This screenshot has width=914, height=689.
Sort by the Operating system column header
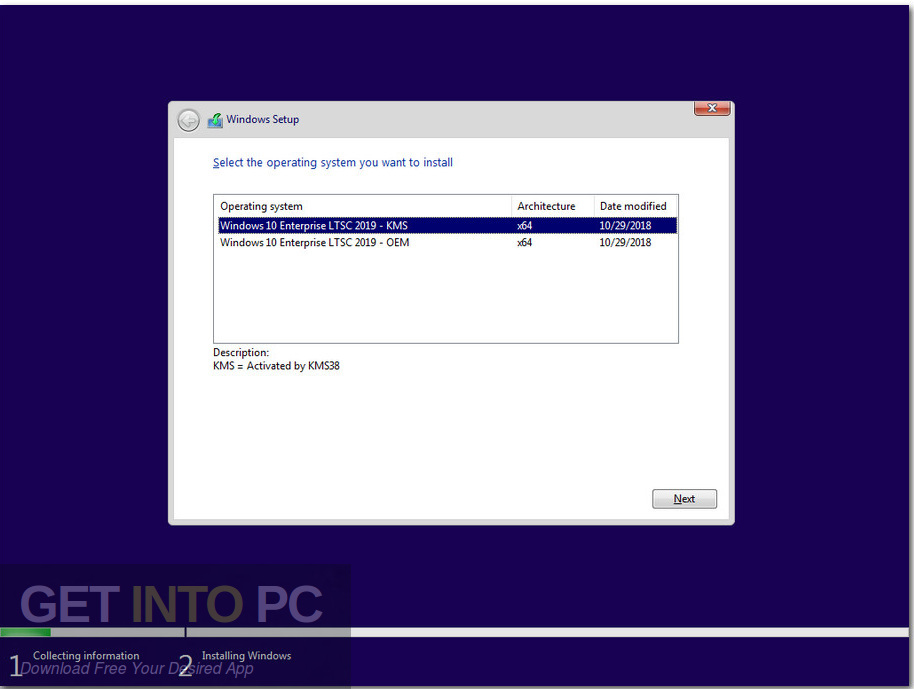[x=261, y=206]
